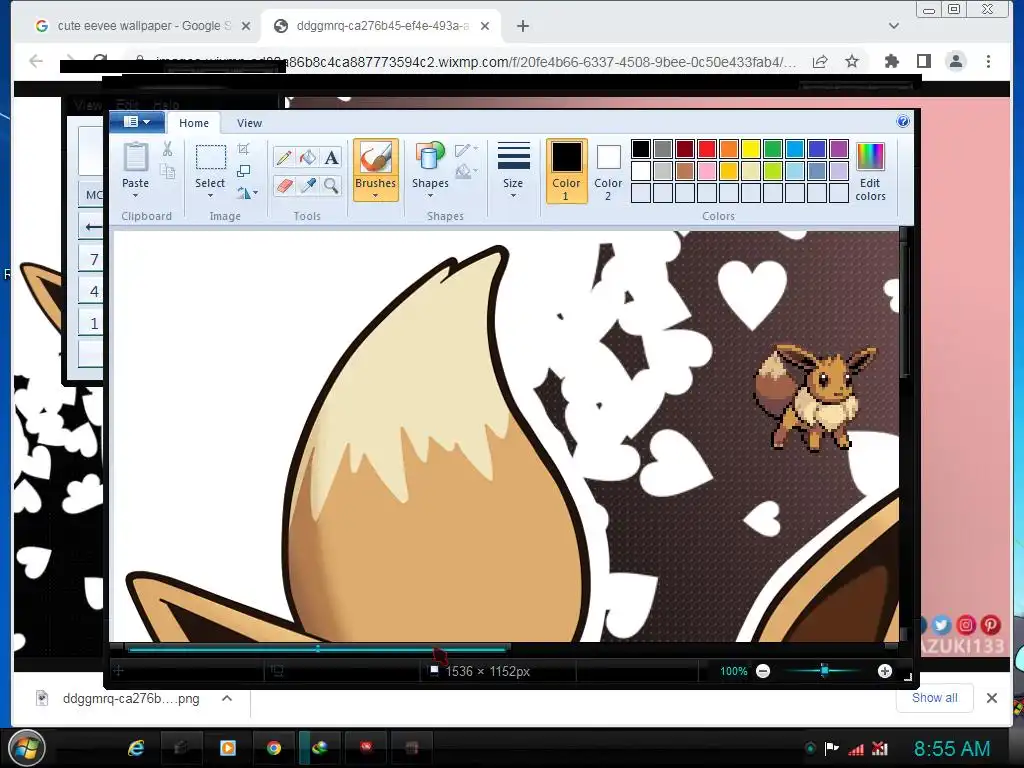Screen dimensions: 1024x768
Task: Select the Fill with color bucket tool
Action: click(x=308, y=157)
